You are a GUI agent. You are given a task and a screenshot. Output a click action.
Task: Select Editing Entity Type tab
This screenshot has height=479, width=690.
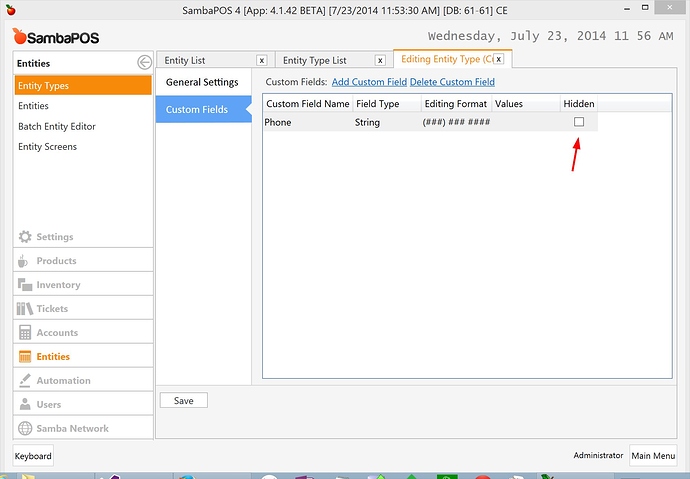coord(447,59)
